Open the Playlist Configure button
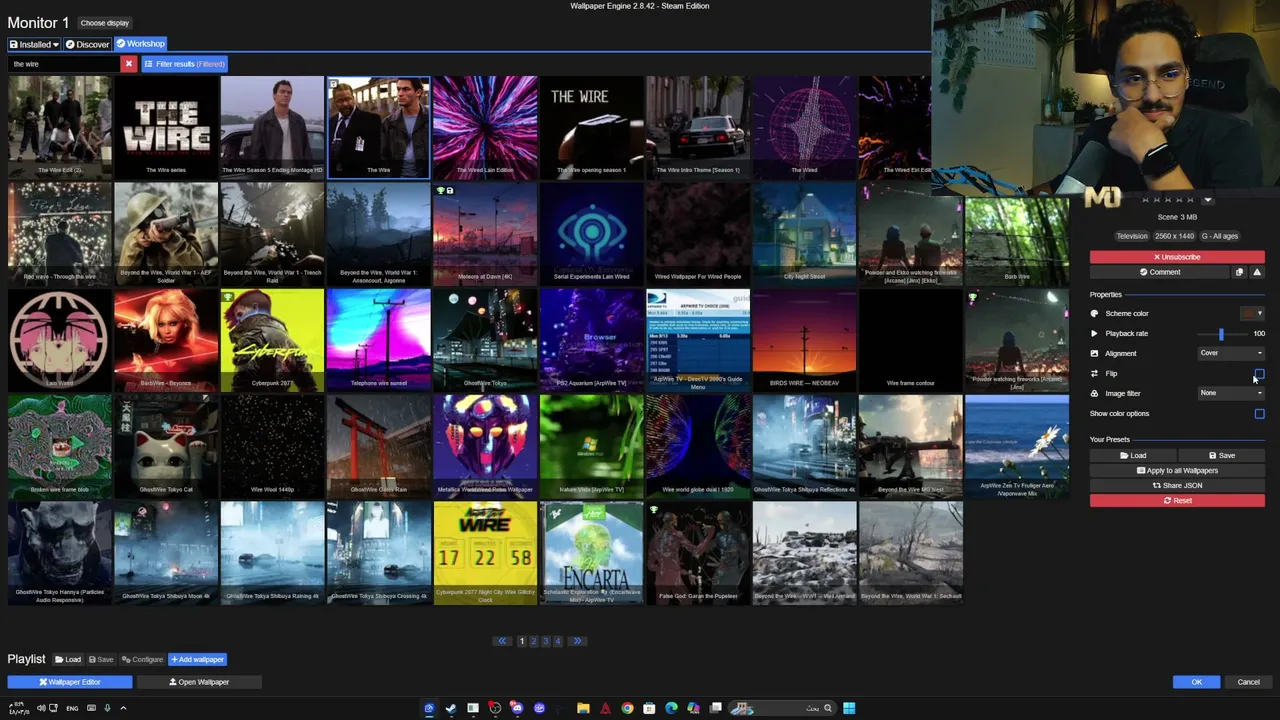Screen dimensions: 1280x720 (x=142, y=660)
